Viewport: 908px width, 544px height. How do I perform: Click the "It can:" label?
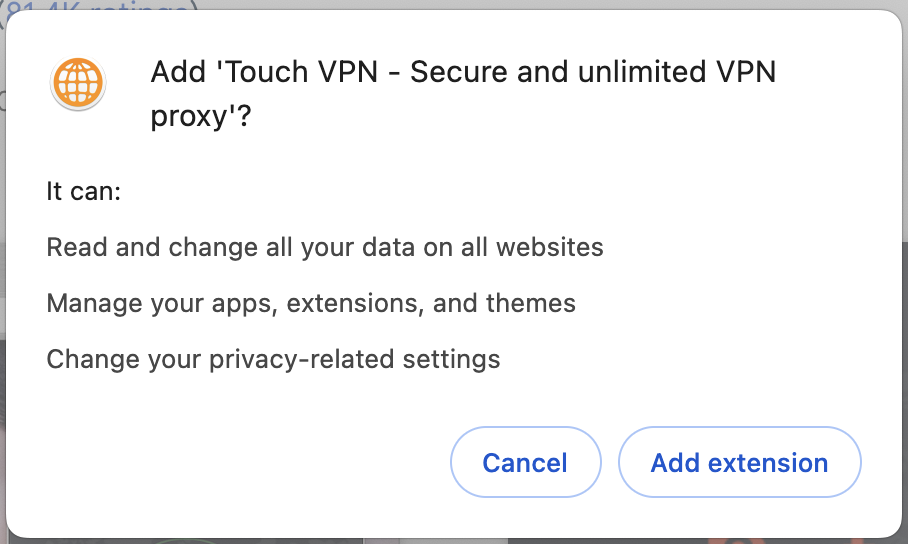[83, 191]
